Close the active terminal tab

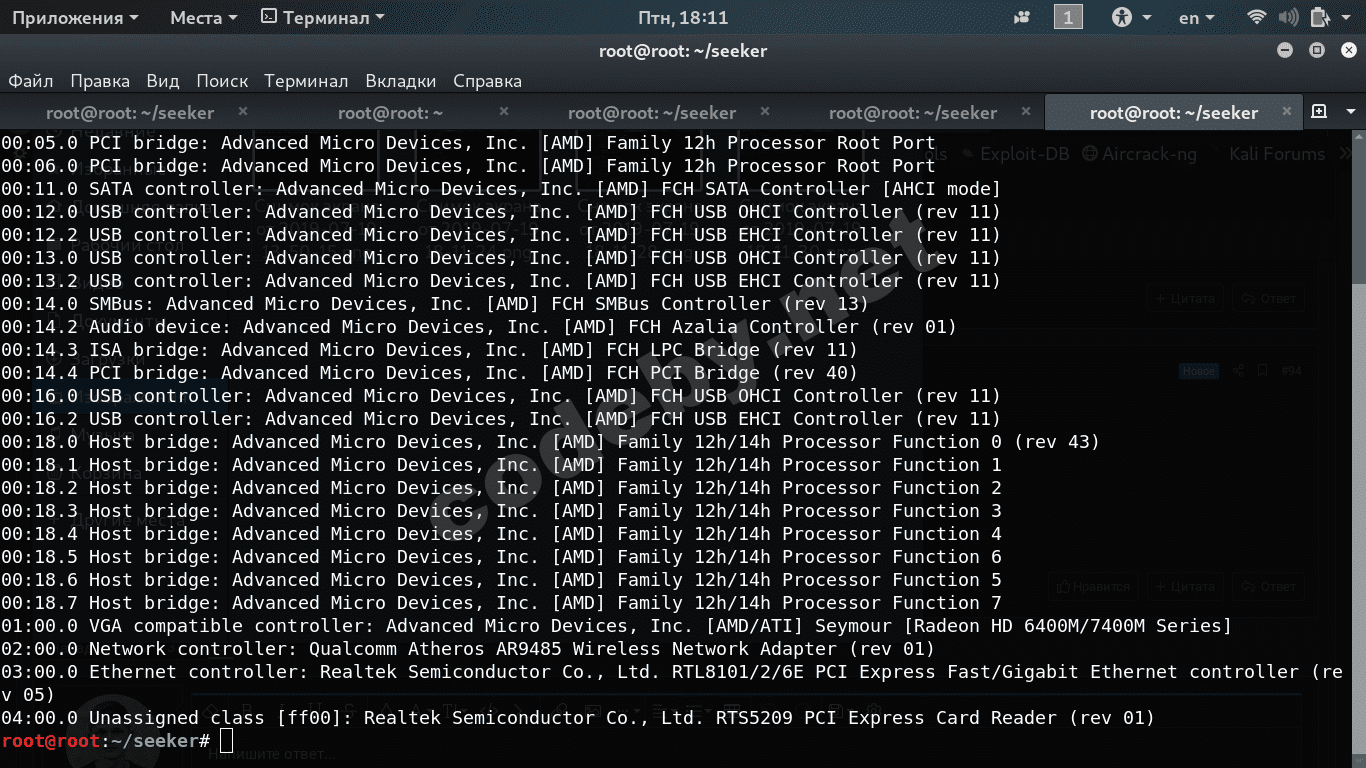(1287, 112)
